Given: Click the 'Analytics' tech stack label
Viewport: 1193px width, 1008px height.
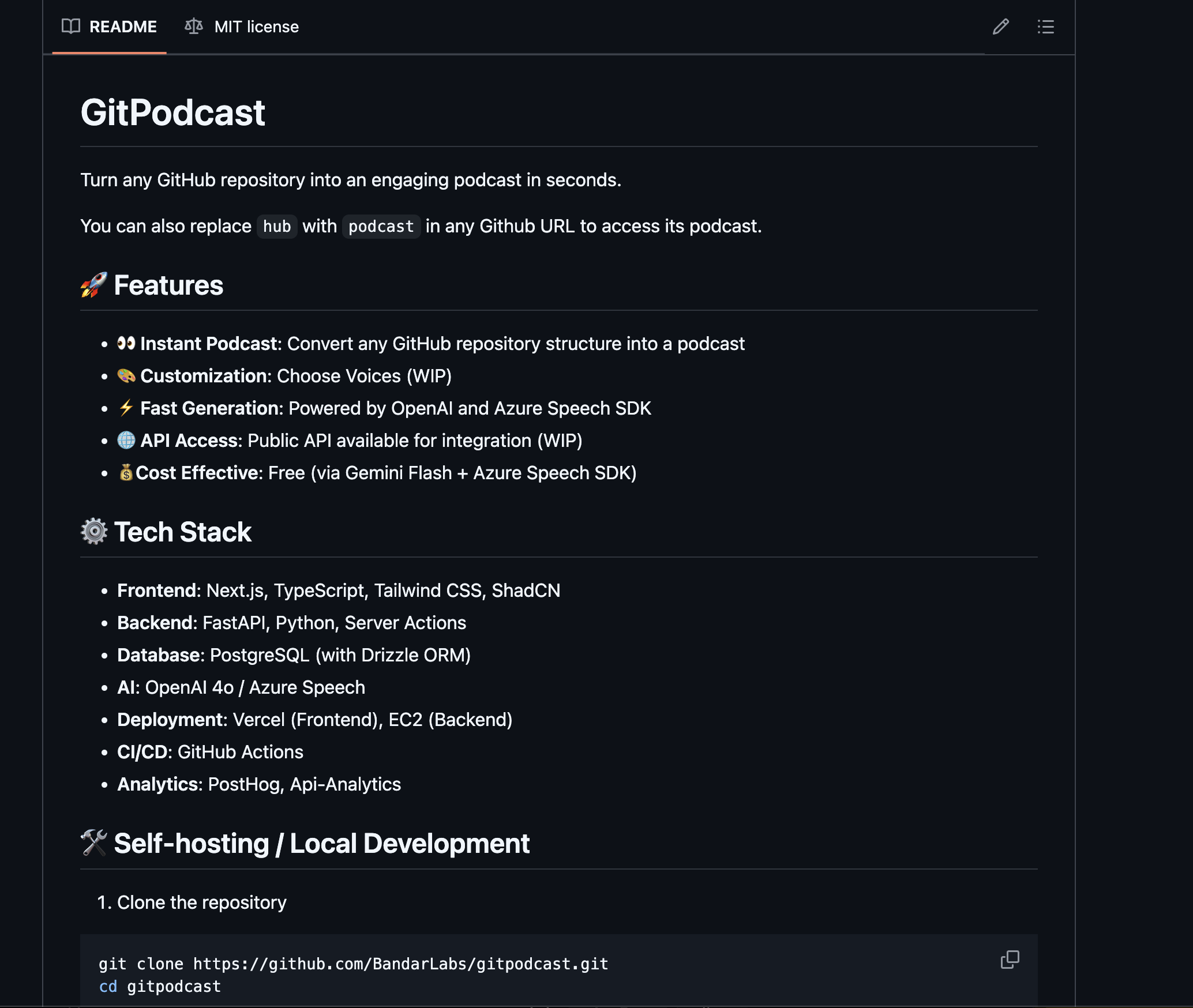Looking at the screenshot, I should pyautogui.click(x=158, y=784).
